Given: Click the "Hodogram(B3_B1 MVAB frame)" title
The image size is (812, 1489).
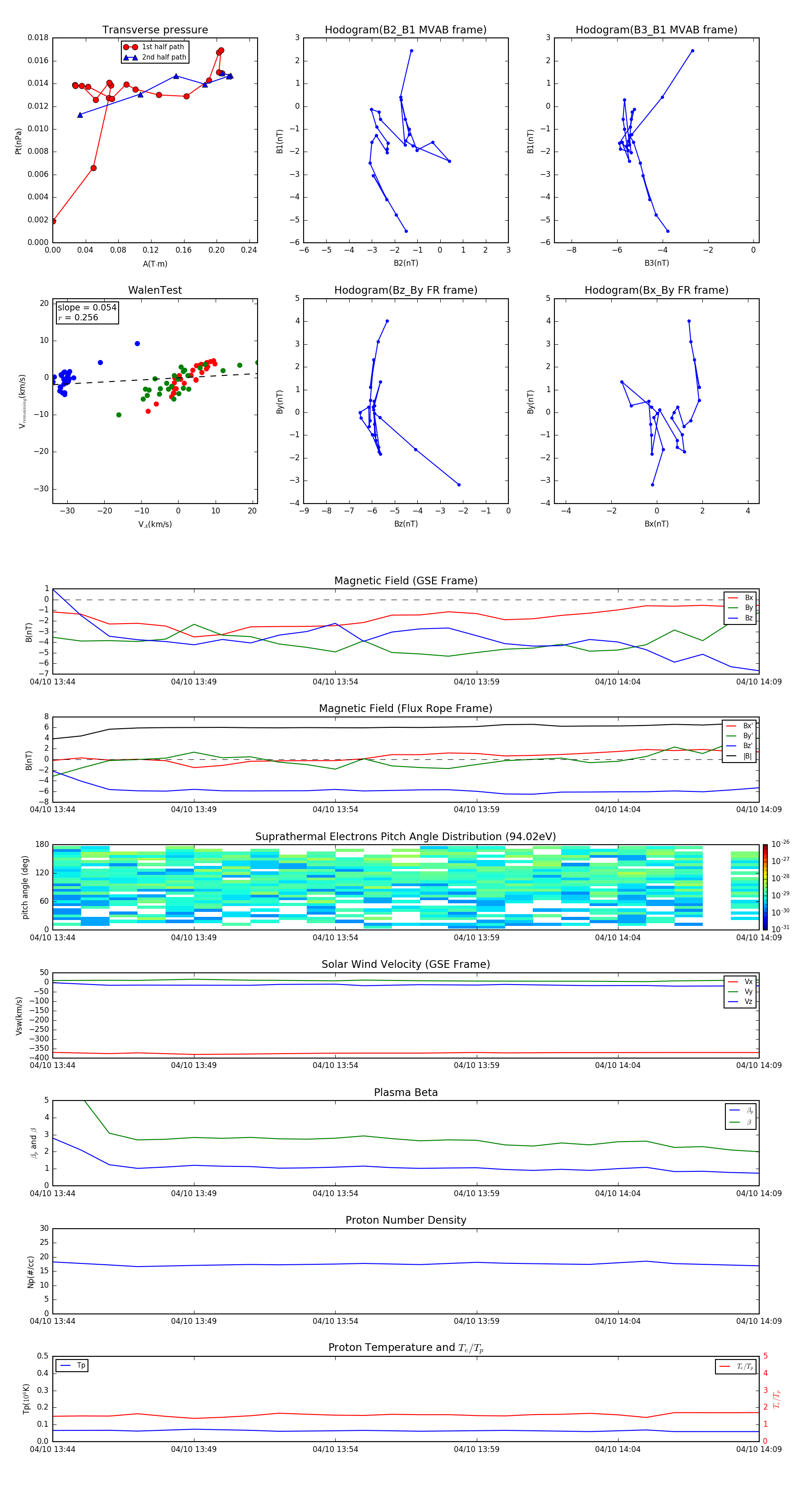Looking at the screenshot, I should pyautogui.click(x=656, y=29).
